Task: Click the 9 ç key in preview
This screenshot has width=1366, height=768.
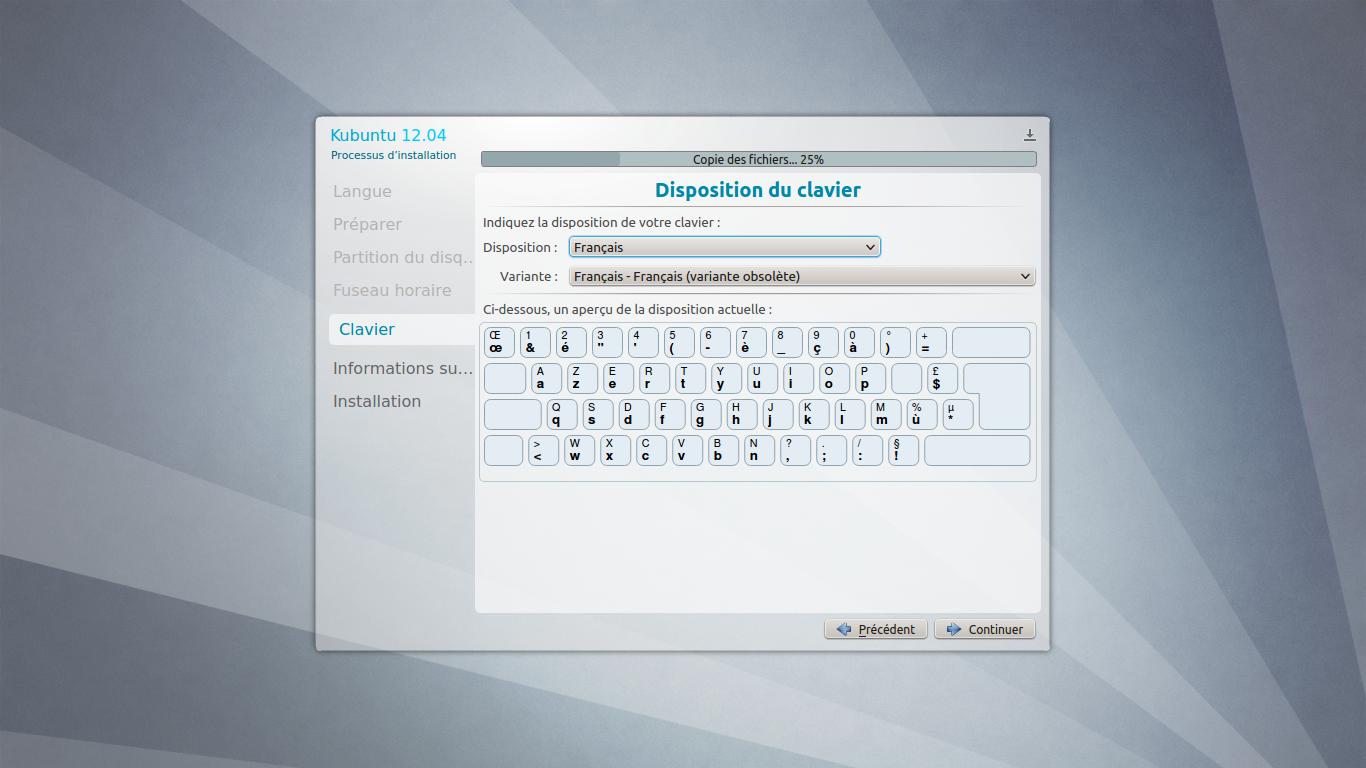Action: 823,342
